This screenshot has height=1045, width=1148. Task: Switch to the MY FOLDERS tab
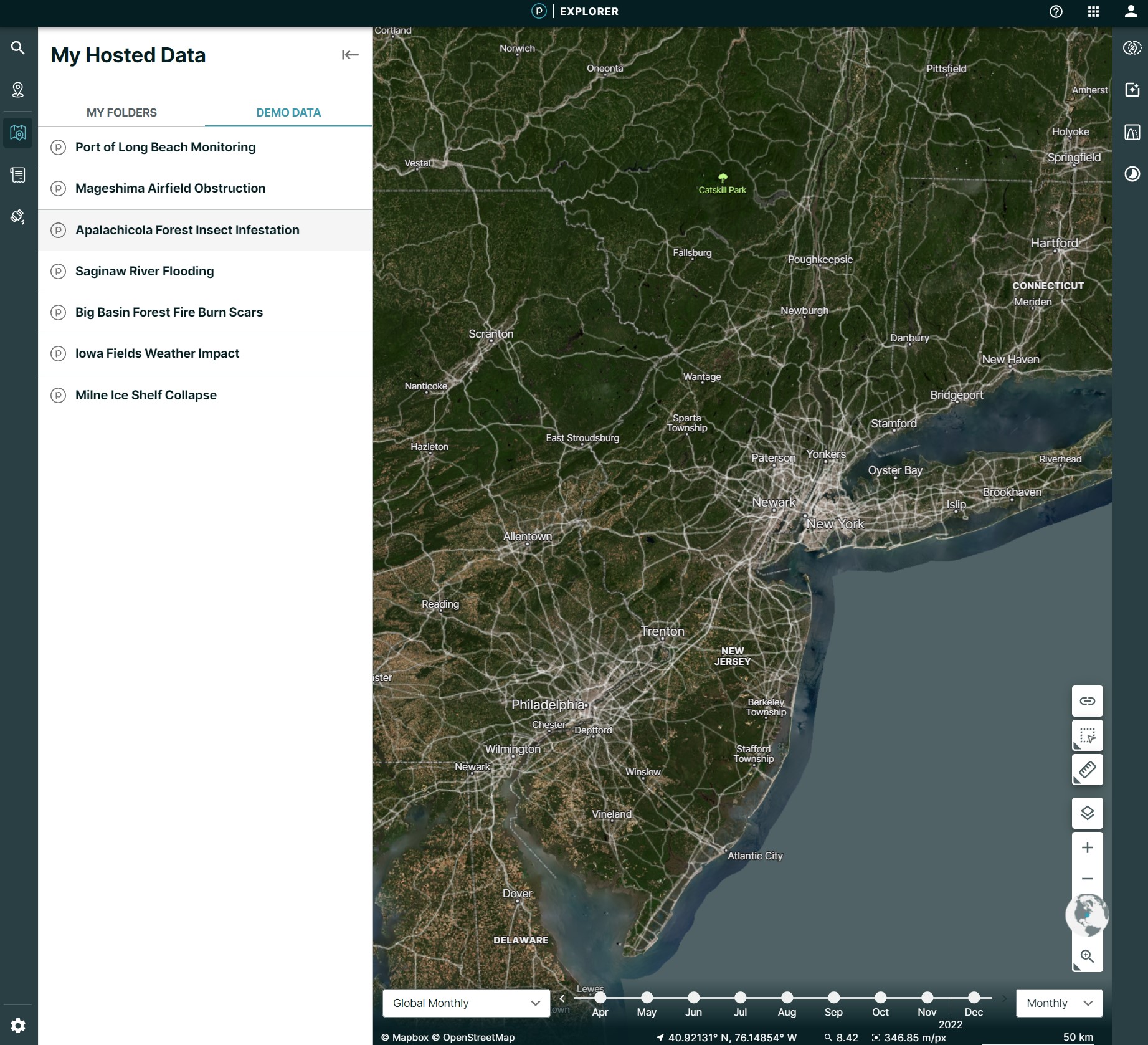pyautogui.click(x=121, y=113)
